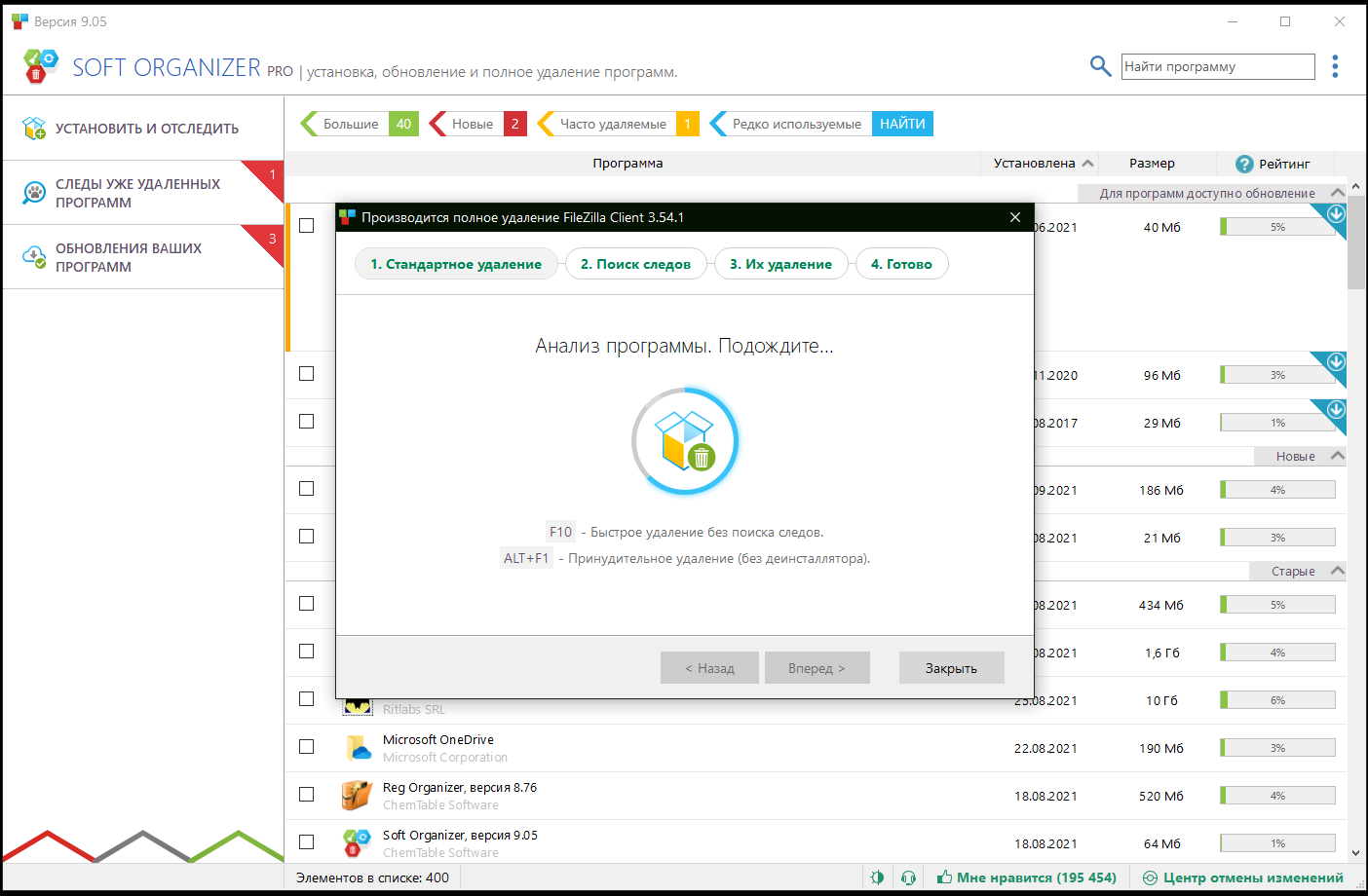Click step '4. Готово'
Image resolution: width=1368 pixels, height=896 pixels.
901,264
